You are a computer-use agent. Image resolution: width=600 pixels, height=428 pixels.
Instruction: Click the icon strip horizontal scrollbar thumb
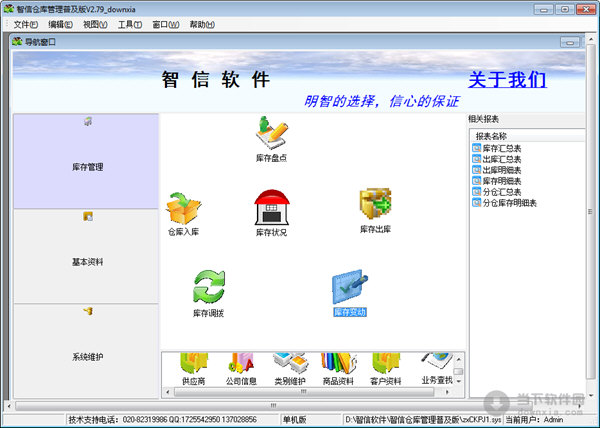tap(304, 392)
